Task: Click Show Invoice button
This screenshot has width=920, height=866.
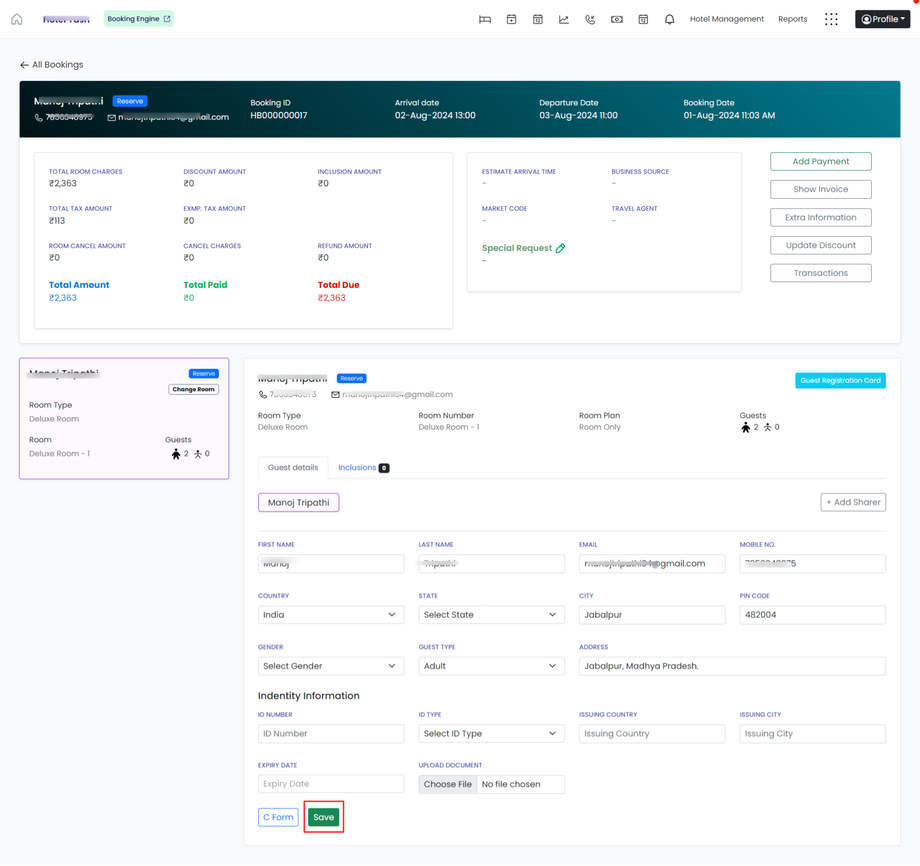Action: 820,190
